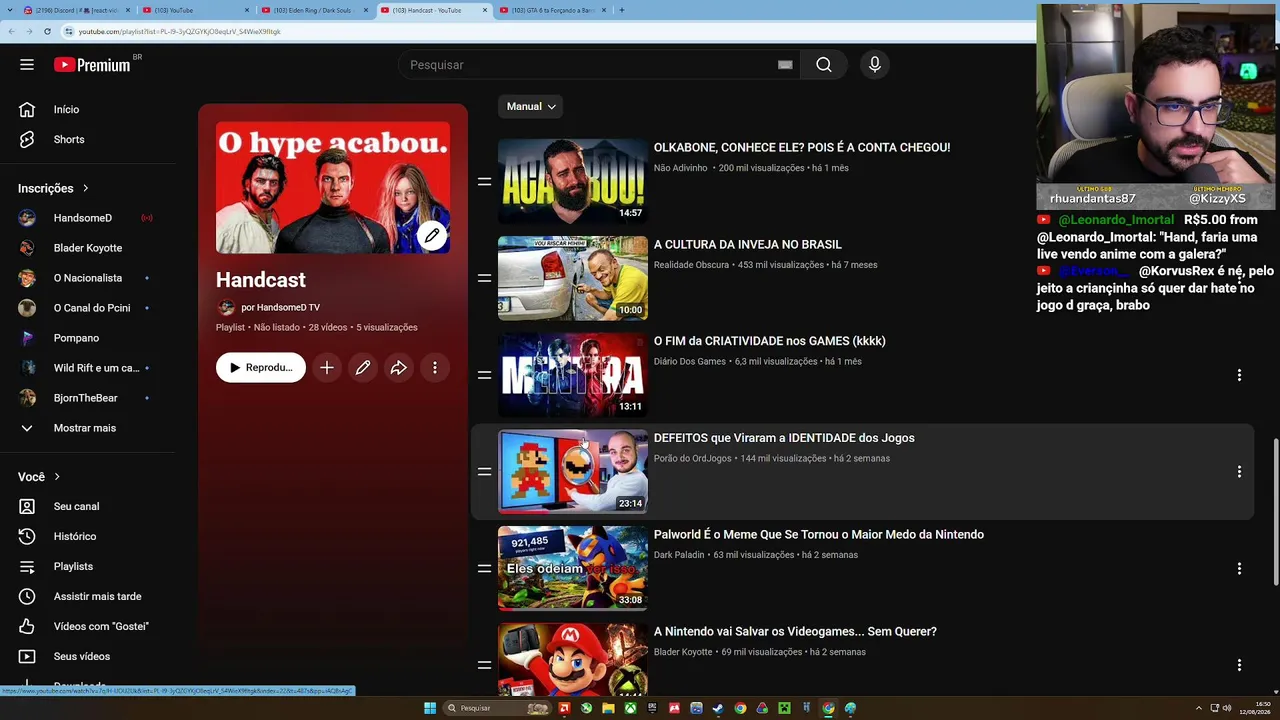Open options for the Palworld video

pos(1239,568)
